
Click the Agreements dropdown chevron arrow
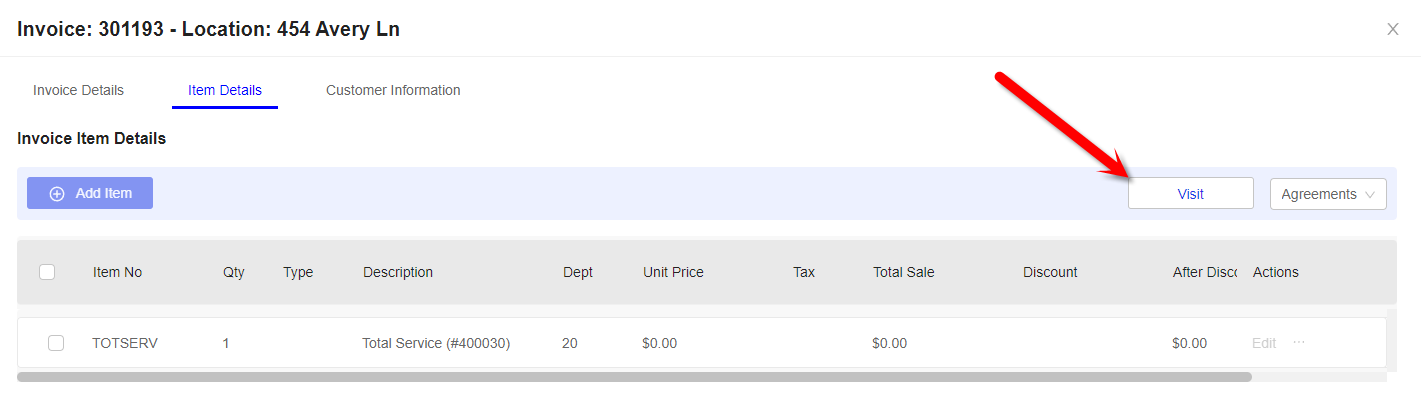pos(1370,195)
